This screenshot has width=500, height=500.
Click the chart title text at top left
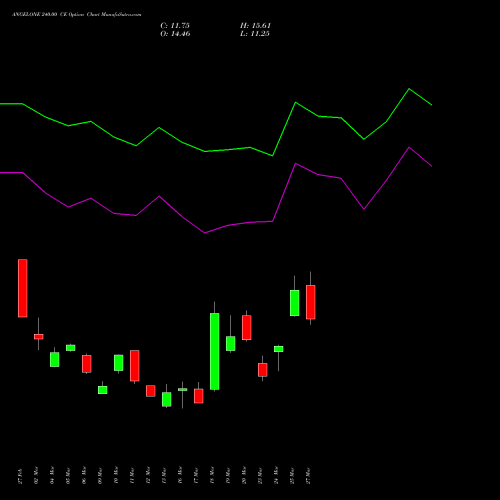point(77,15)
